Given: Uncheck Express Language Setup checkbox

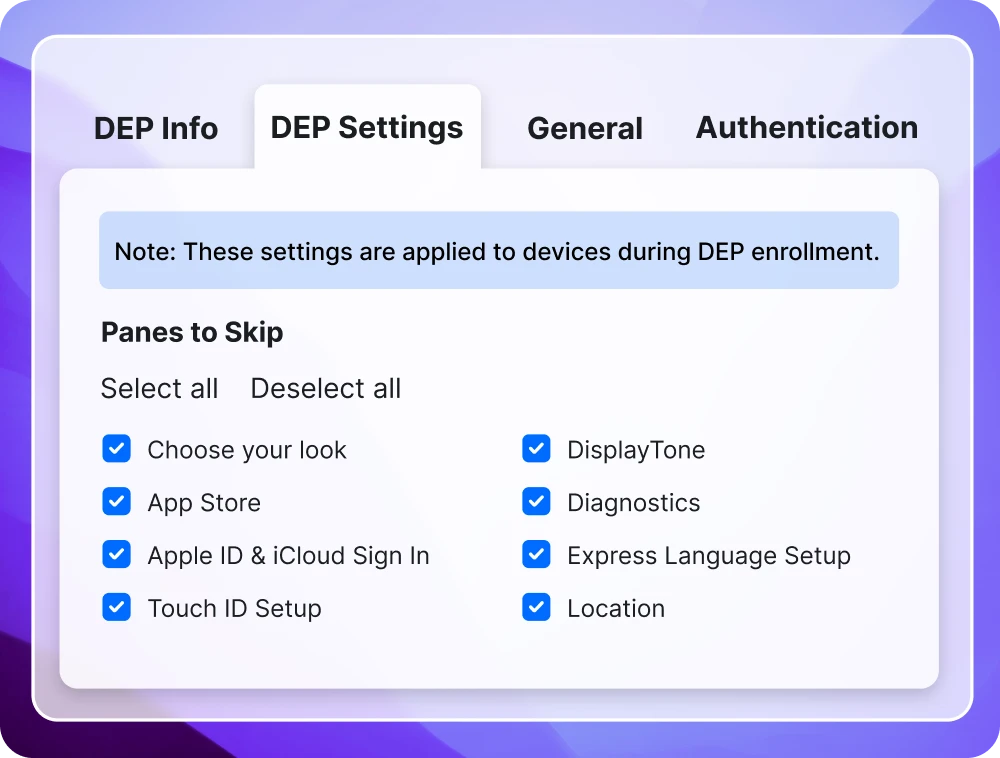Looking at the screenshot, I should point(536,555).
